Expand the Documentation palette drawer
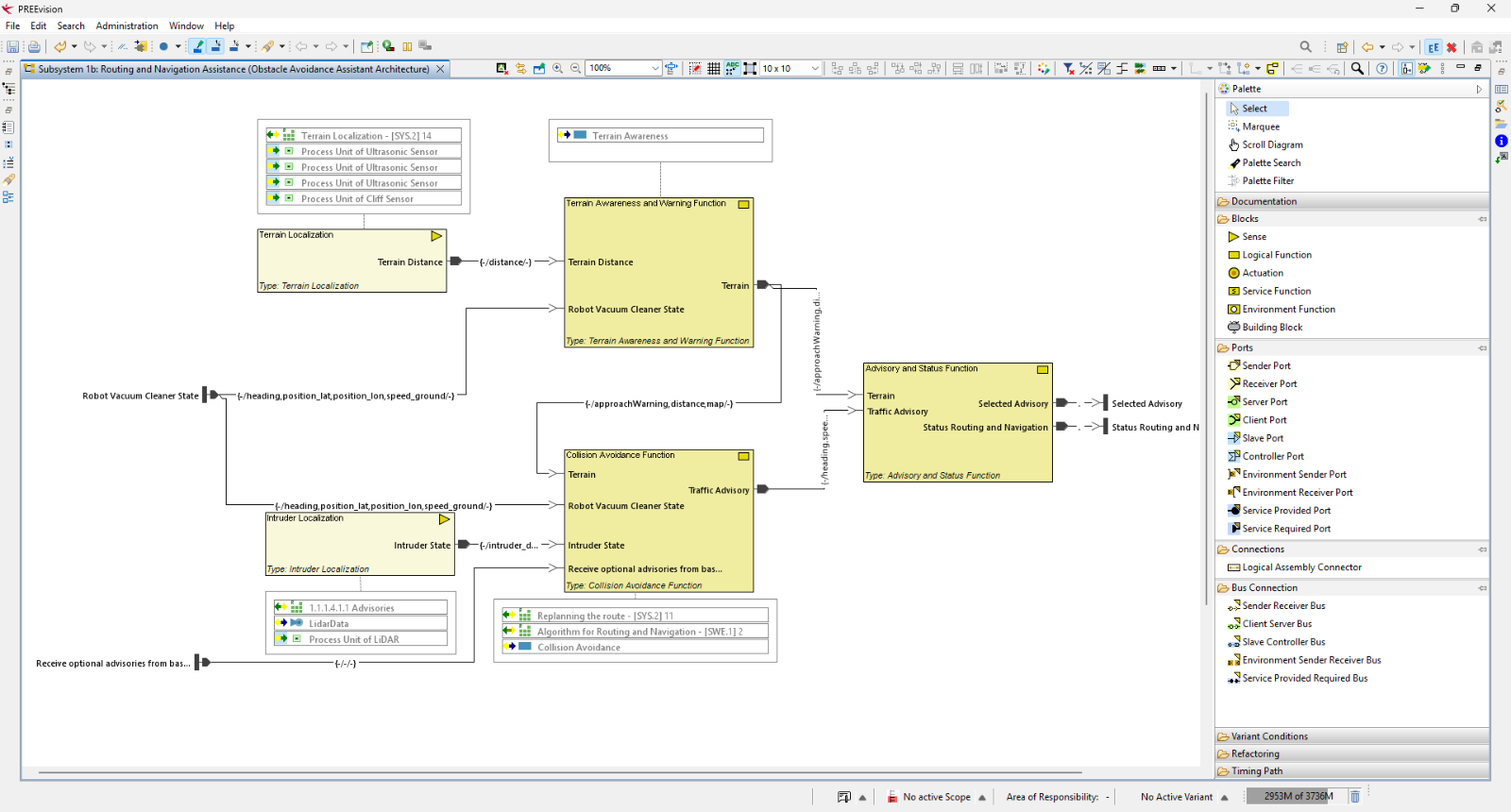The image size is (1511, 812). coord(1351,201)
